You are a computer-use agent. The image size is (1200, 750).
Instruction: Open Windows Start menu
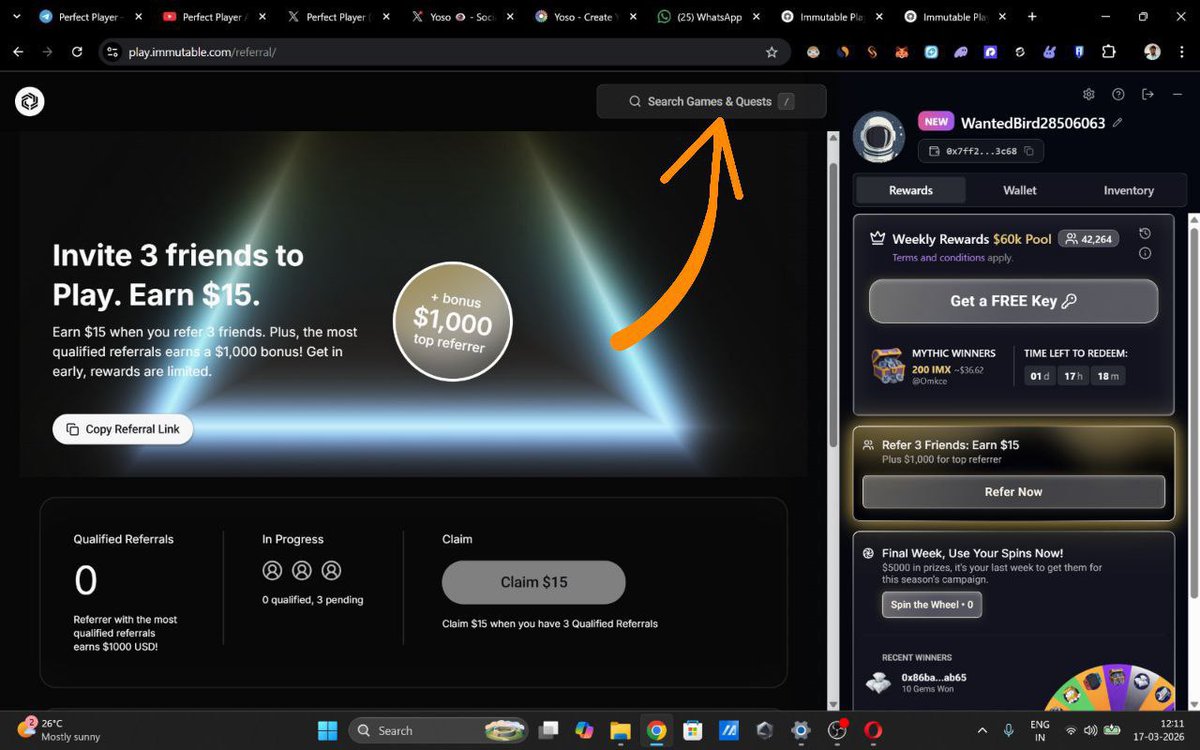328,730
